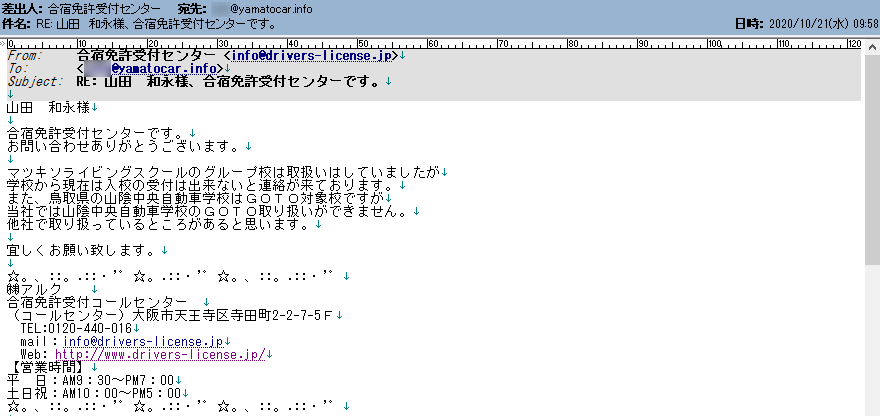
Task: Click the date 2020/10/21(水) 09:58
Action: point(822,24)
